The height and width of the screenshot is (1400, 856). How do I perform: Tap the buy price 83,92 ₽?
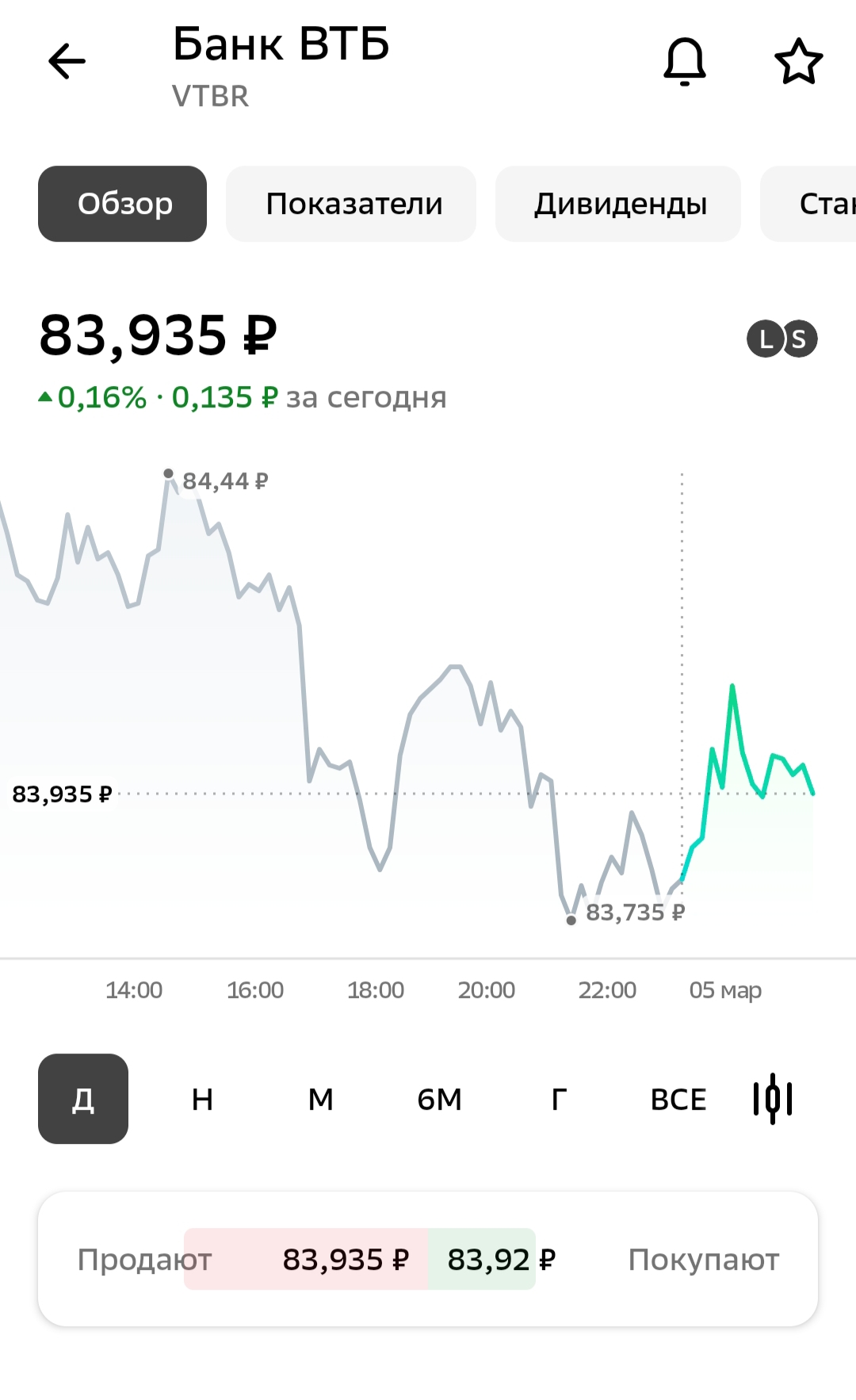501,1259
